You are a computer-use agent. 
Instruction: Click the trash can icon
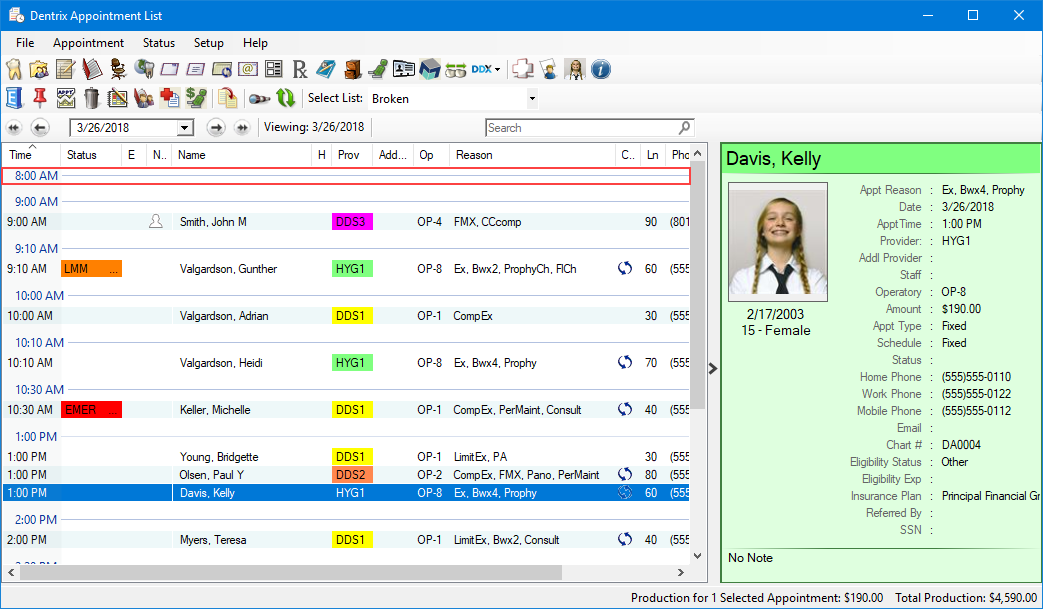(92, 98)
